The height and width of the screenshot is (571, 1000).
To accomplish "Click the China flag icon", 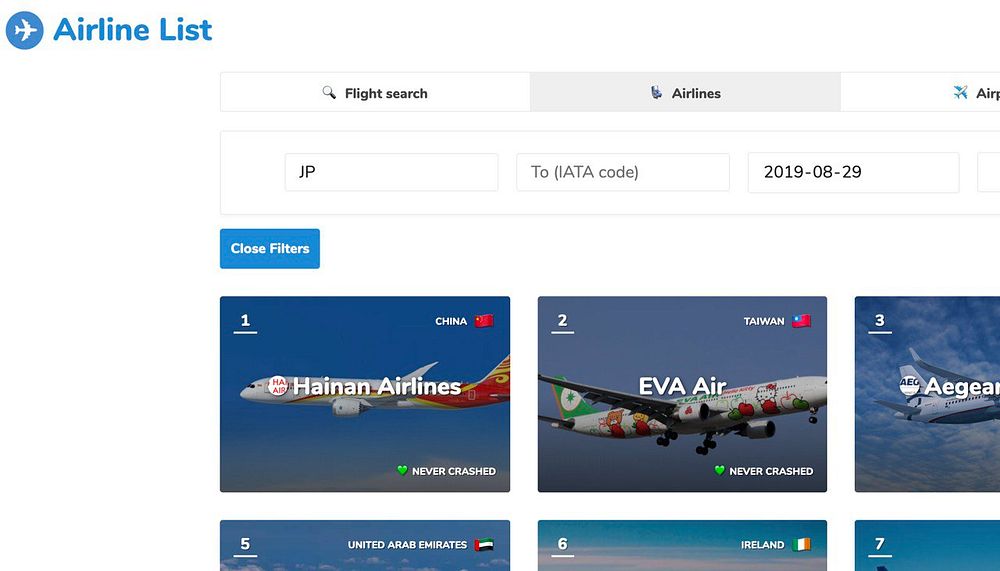I will tap(485, 321).
